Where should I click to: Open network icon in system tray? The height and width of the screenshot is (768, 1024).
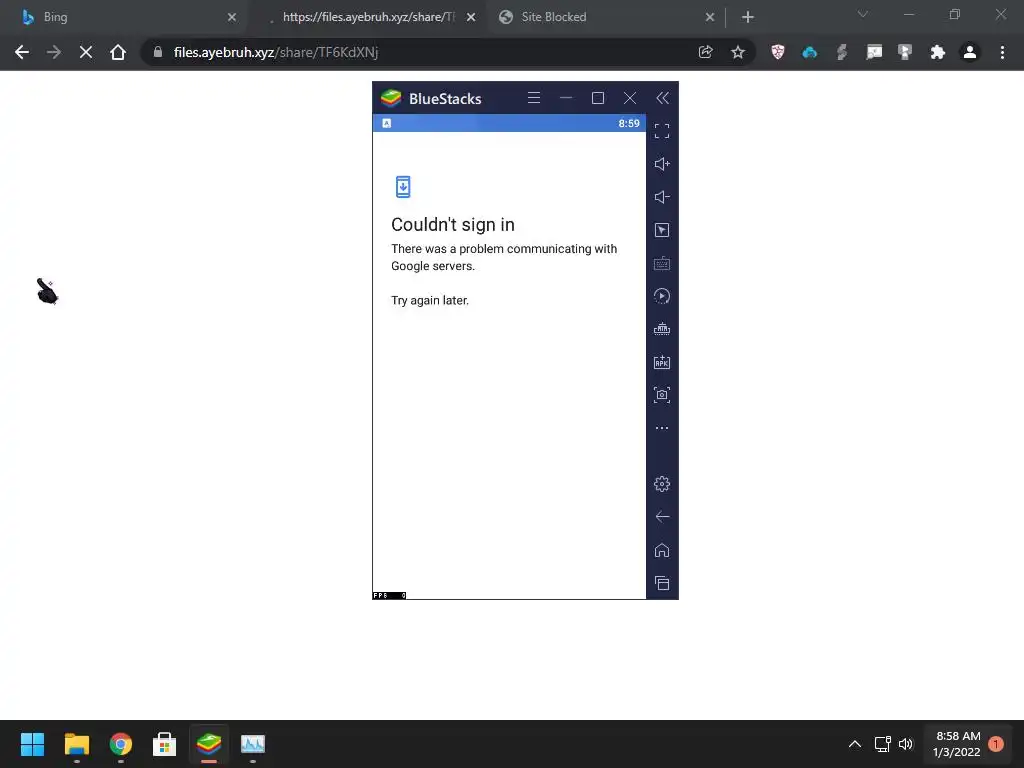coord(882,744)
